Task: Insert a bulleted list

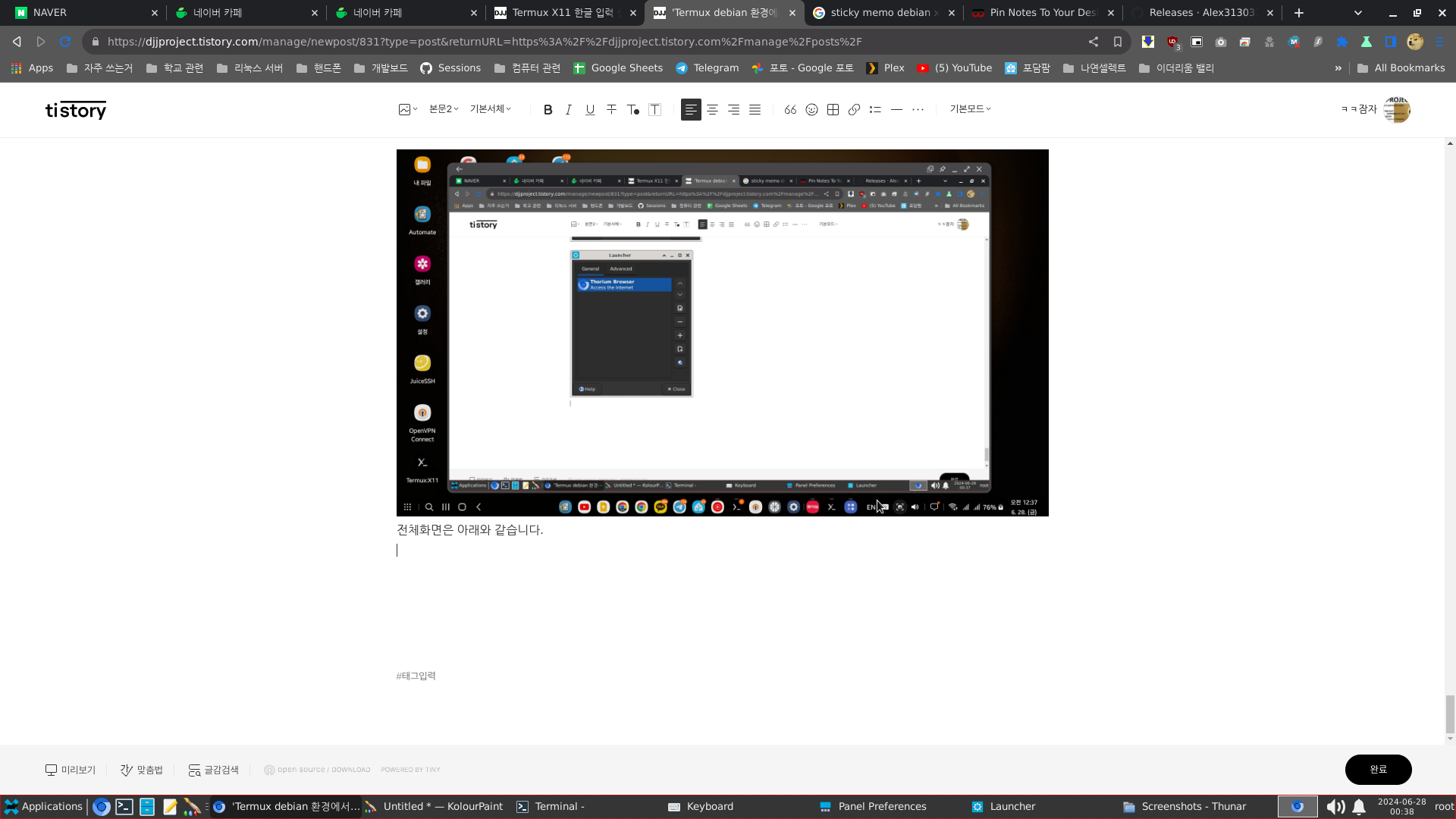Action: coord(875,110)
